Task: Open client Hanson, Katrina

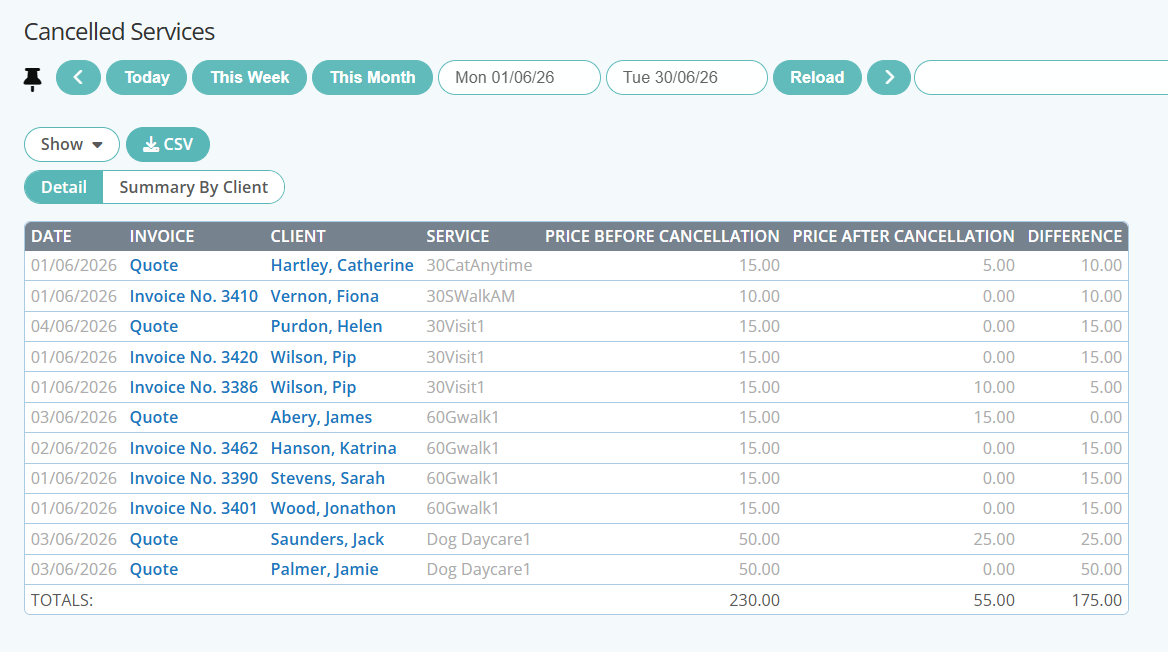Action: point(334,448)
